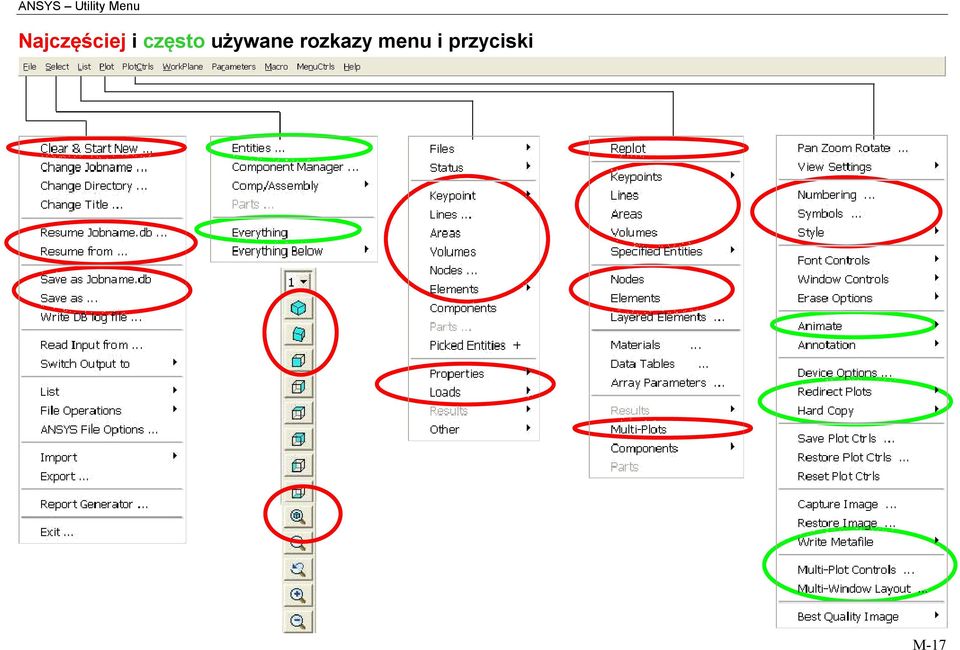The height and width of the screenshot is (650, 960).
Task: Choose Picked Entities + entry
Action: 474,345
